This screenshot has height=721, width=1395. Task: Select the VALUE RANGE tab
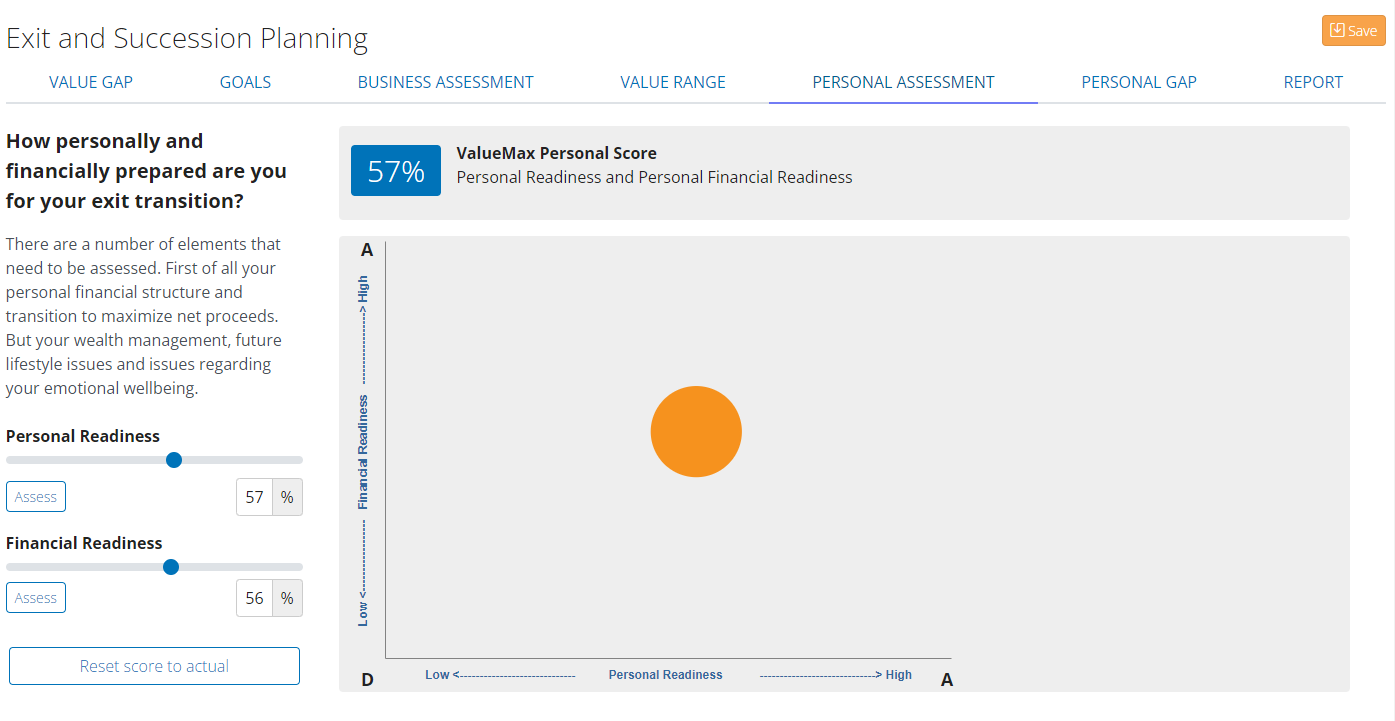point(672,82)
